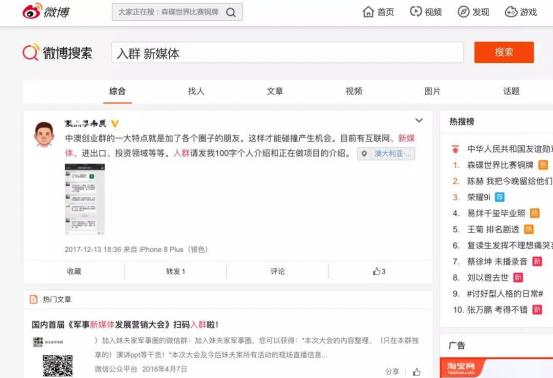
Task: Click 收藏 under the post
Action: click(74, 271)
